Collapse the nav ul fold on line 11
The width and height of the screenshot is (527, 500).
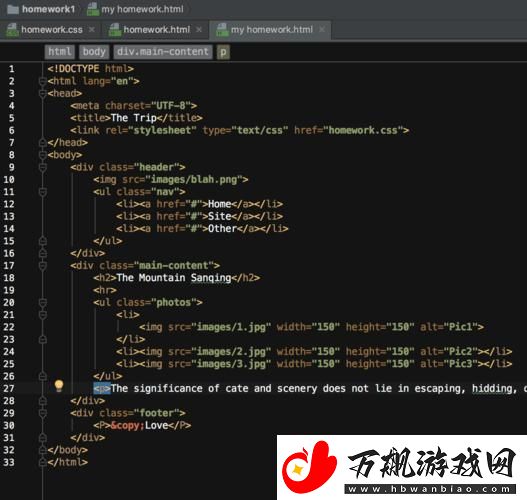click(x=43, y=192)
